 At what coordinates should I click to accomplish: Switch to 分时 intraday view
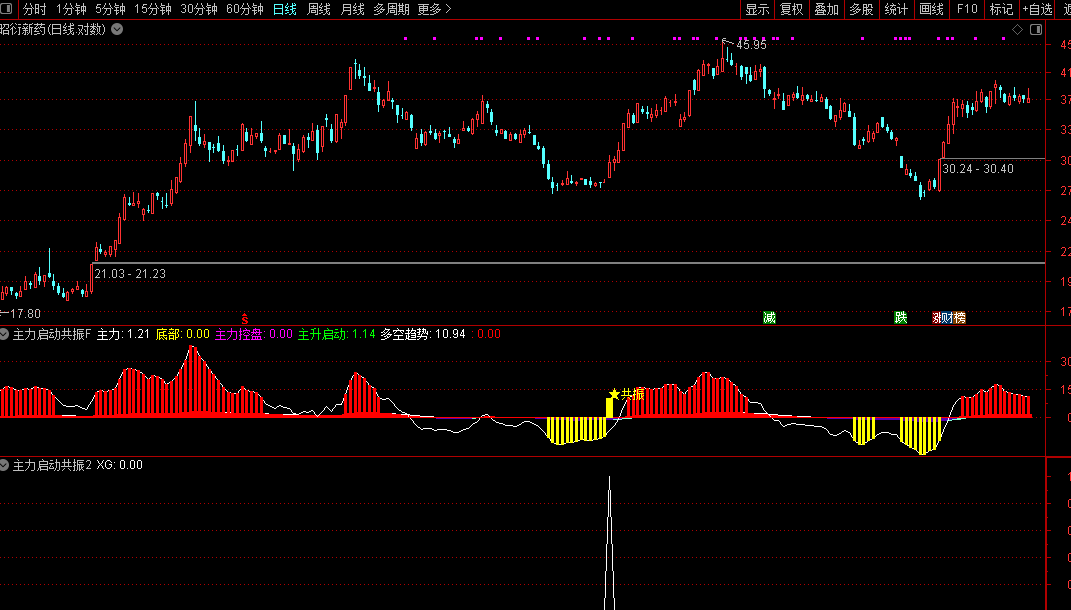pos(35,9)
